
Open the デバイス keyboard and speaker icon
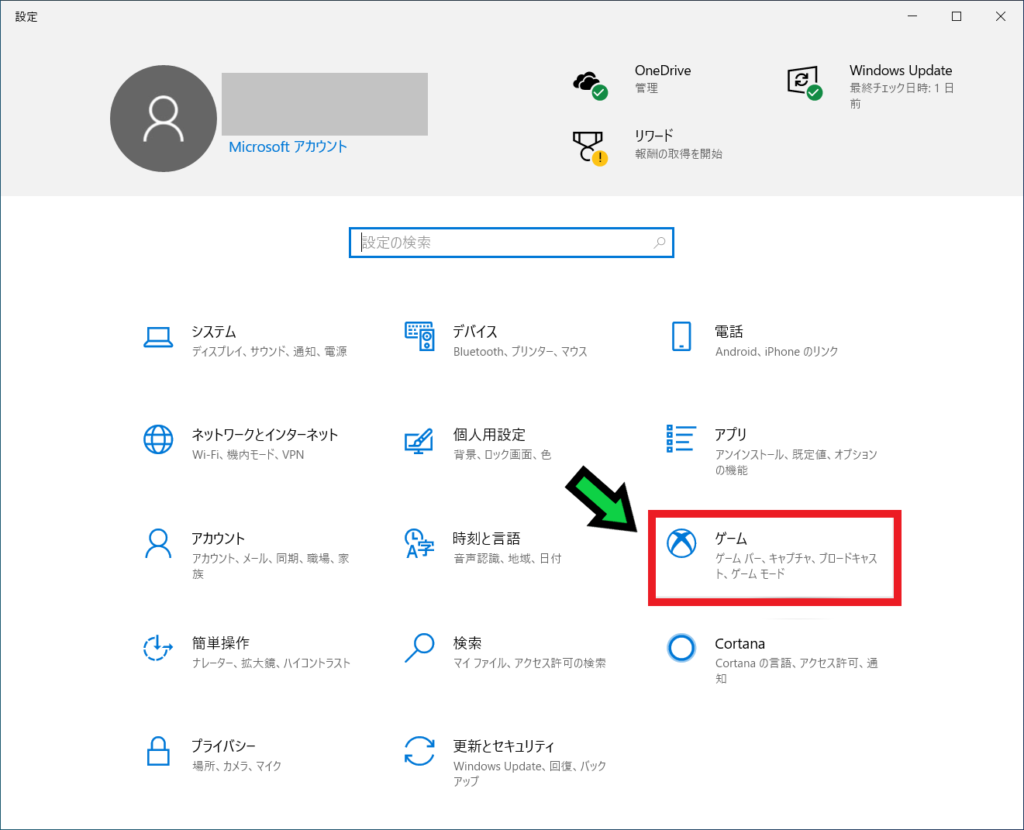click(419, 336)
